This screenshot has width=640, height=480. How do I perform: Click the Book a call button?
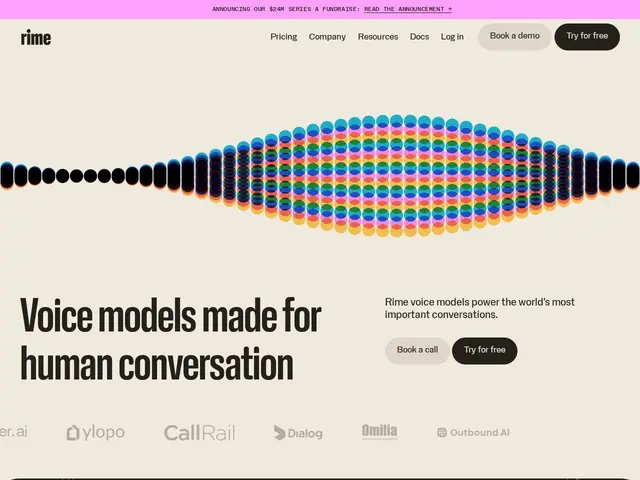pyautogui.click(x=417, y=350)
